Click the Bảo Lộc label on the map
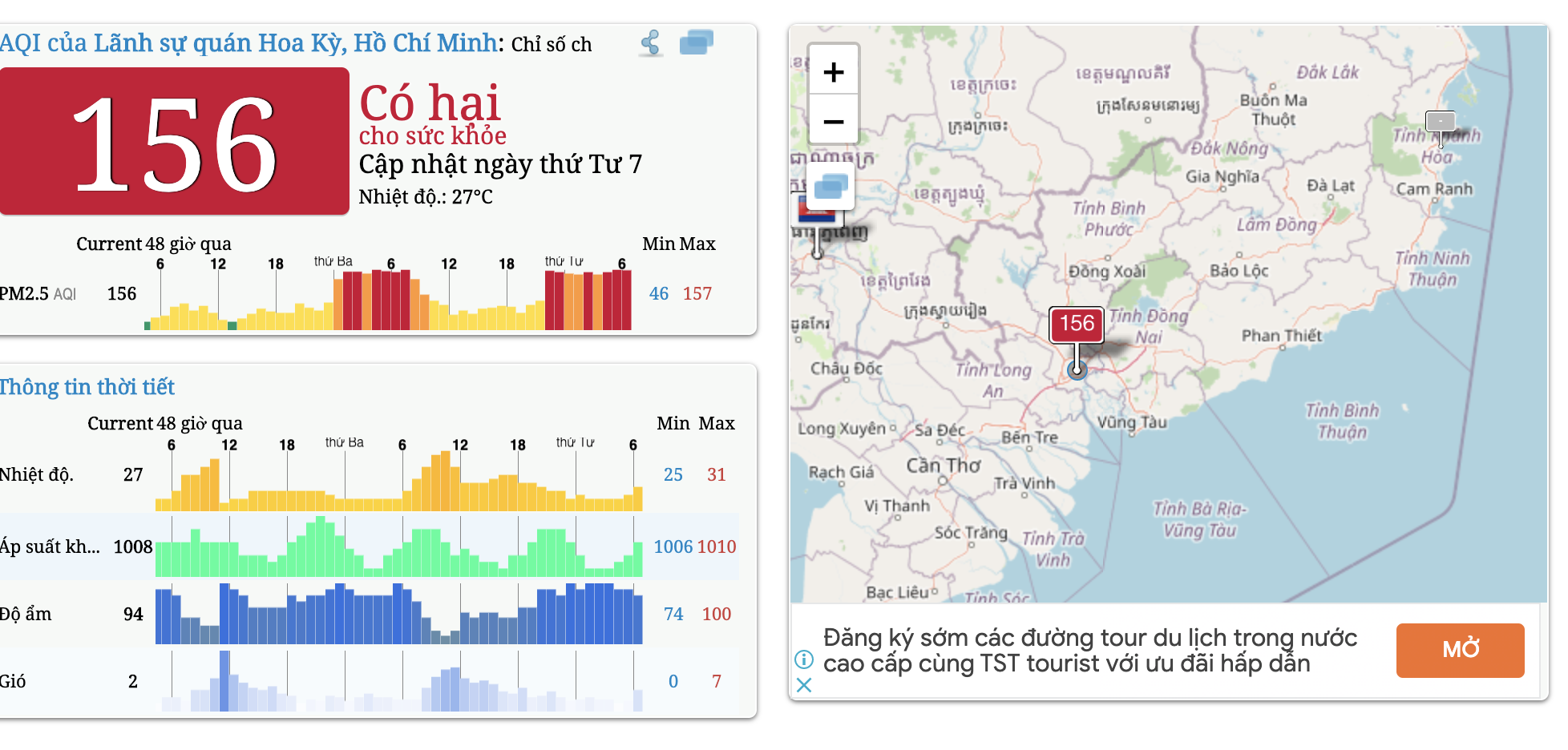This screenshot has height=750, width=1568. [1239, 271]
